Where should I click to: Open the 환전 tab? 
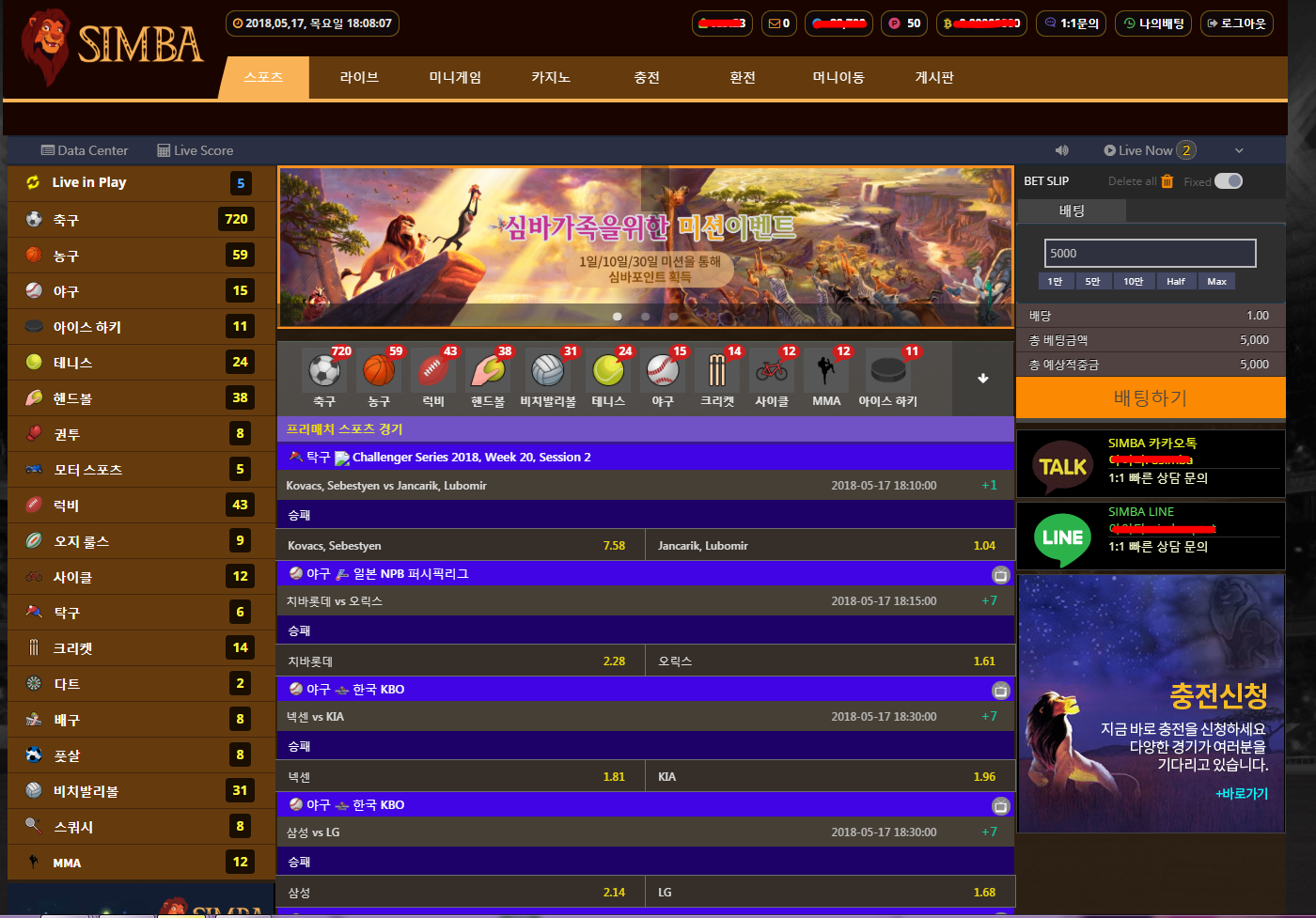click(x=743, y=77)
